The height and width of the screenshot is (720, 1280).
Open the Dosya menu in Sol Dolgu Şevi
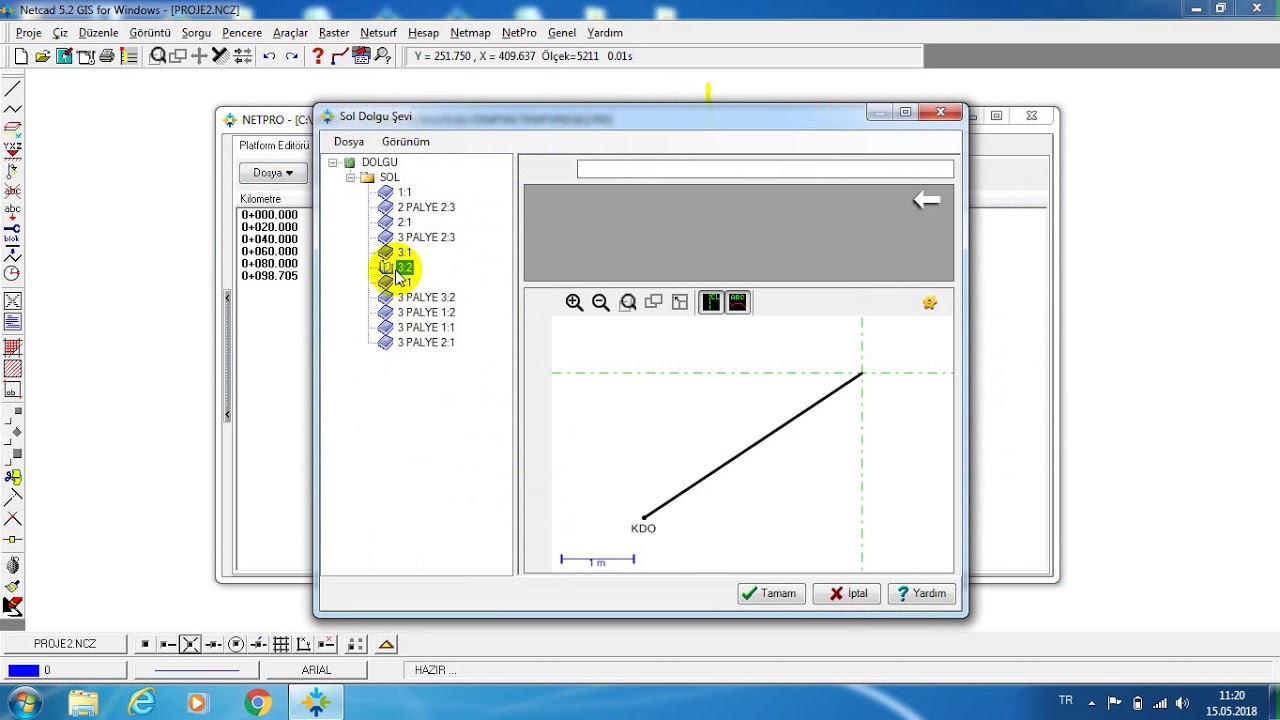349,142
